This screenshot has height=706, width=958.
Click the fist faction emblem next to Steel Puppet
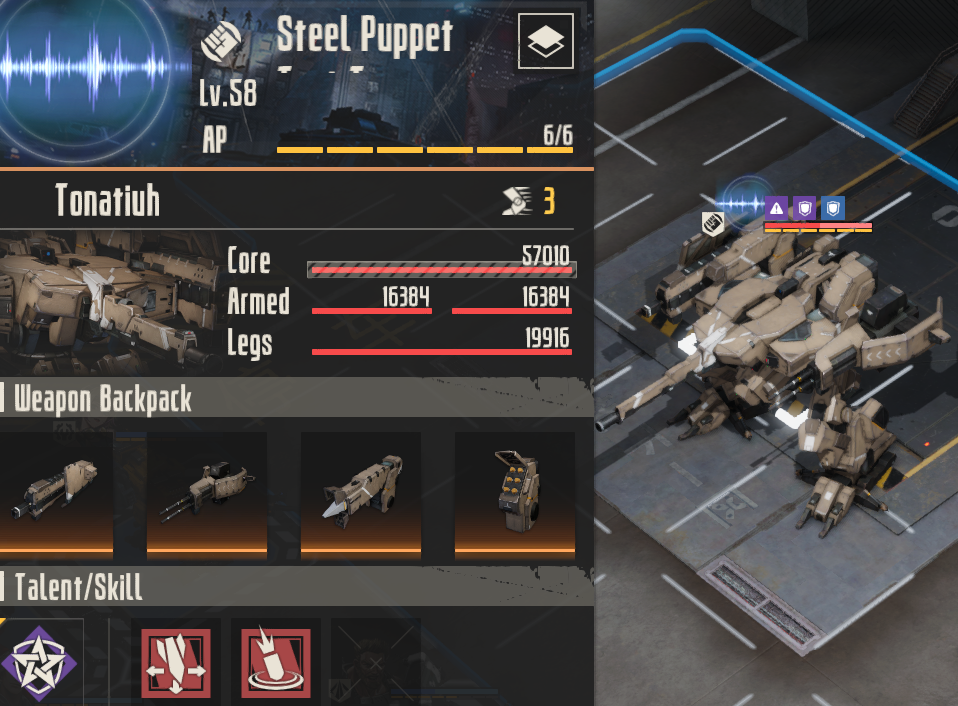pyautogui.click(x=221, y=41)
